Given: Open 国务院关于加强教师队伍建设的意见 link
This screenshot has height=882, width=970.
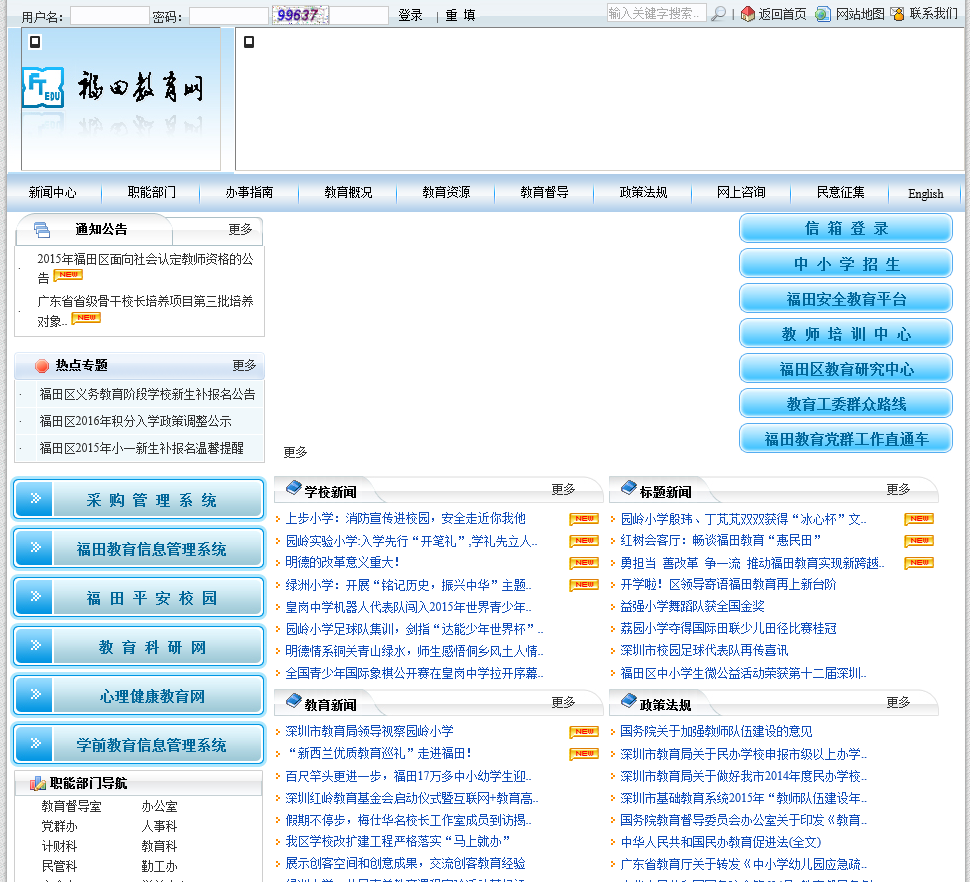Looking at the screenshot, I should pyautogui.click(x=716, y=731).
